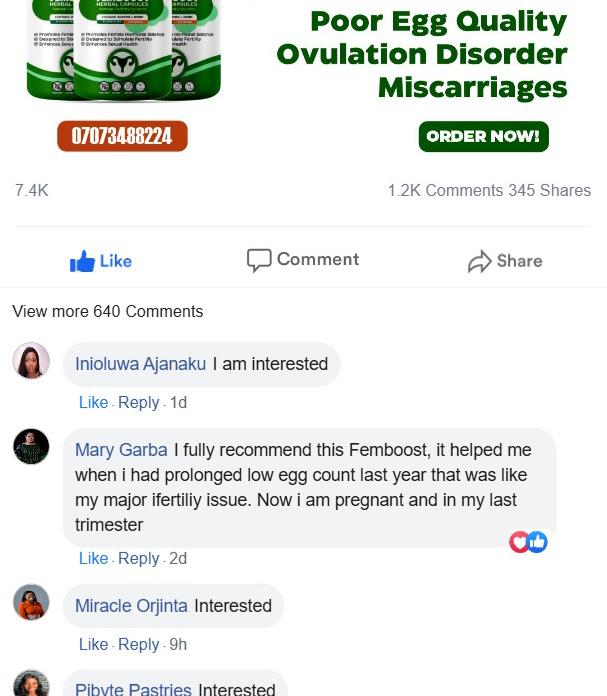Open Inioluwa Ajanaku's profile picture
Viewport: 607px width, 696px height.
tap(31, 360)
